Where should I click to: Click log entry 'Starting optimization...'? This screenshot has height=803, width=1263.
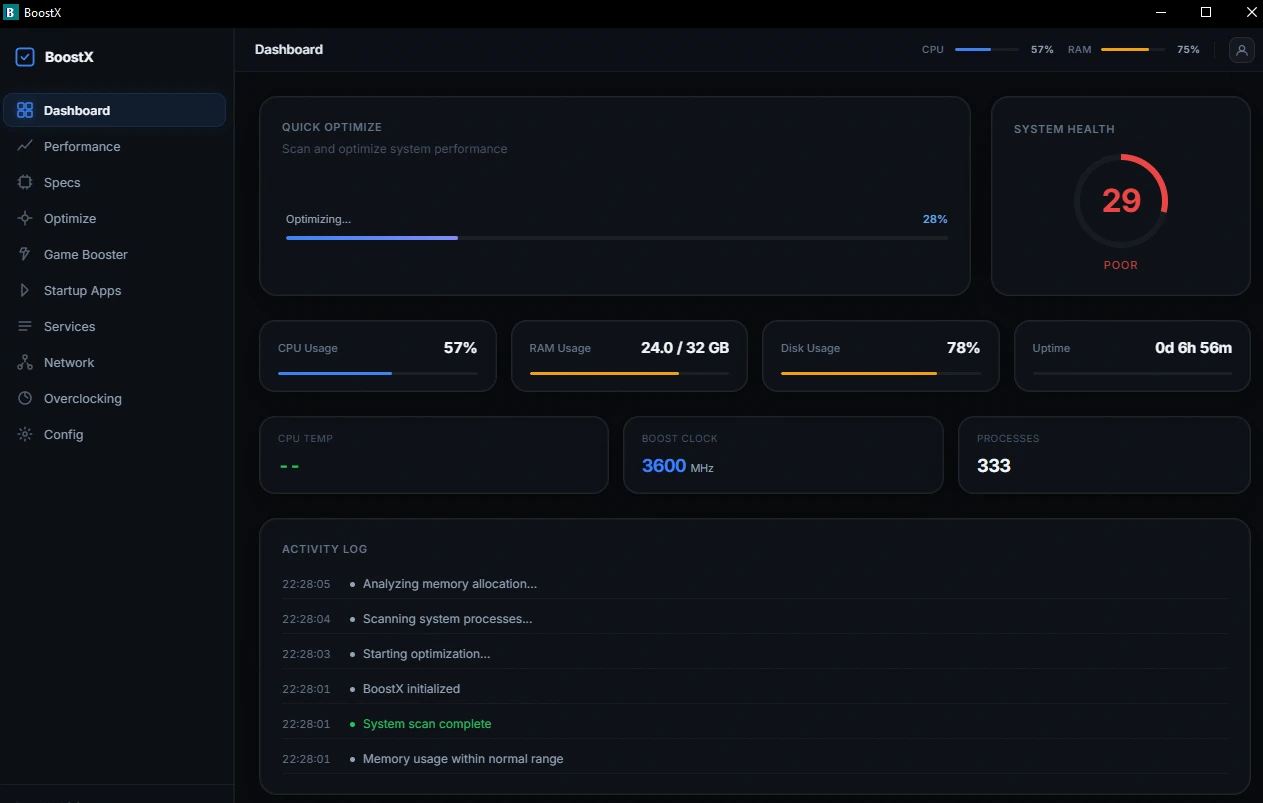pos(426,654)
